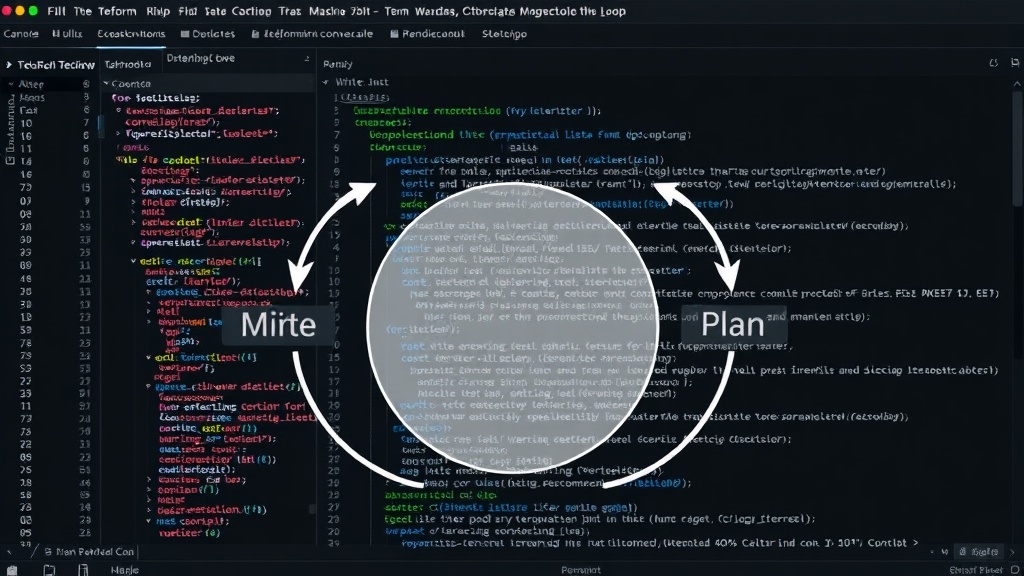The image size is (1024, 576).
Task: Open the Masine menu
Action: point(328,11)
